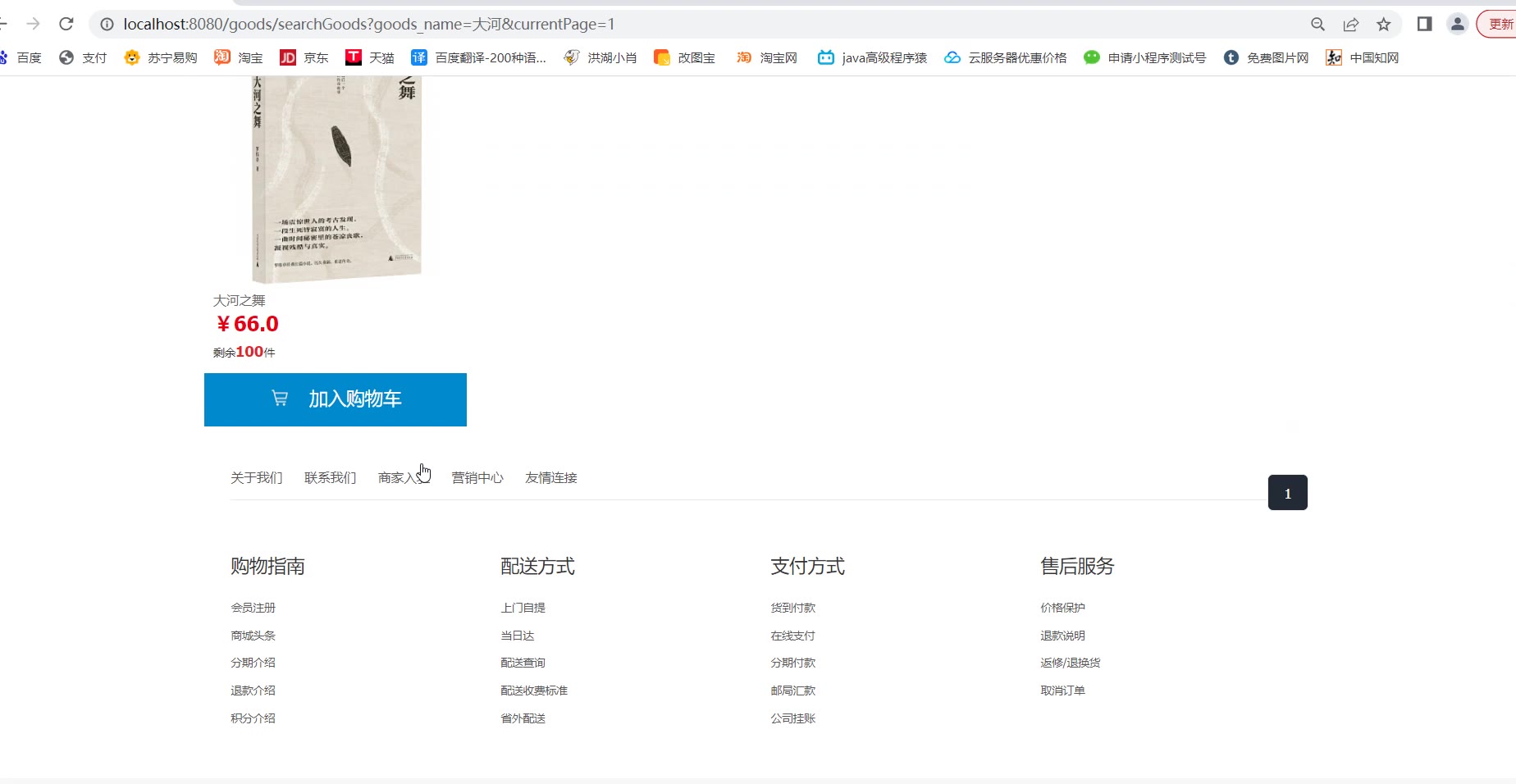Screen dimensions: 1516x784
Task: Click the ¥66.0 price text
Action: 247,324
